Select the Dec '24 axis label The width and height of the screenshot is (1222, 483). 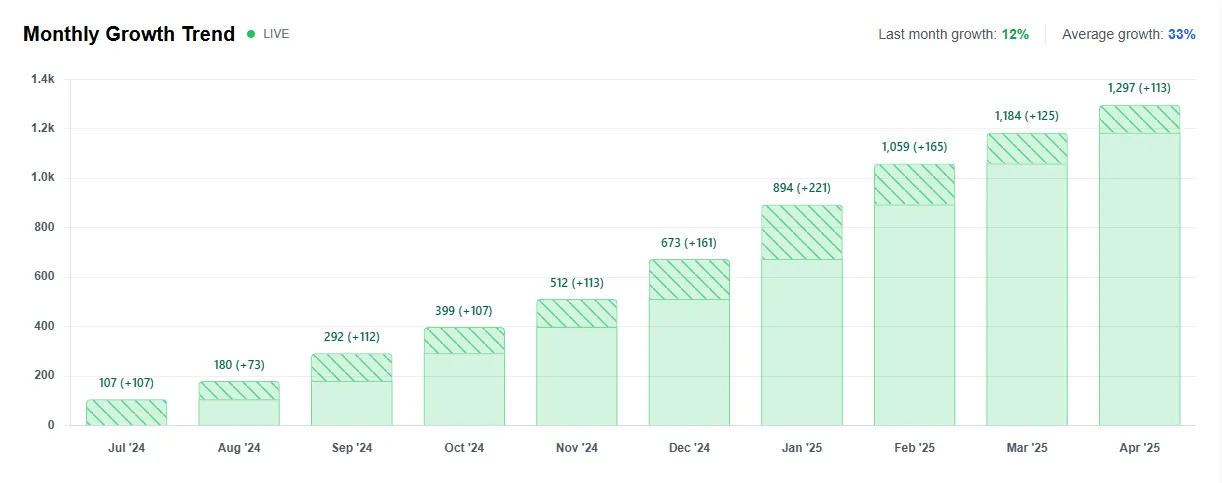tap(689, 448)
